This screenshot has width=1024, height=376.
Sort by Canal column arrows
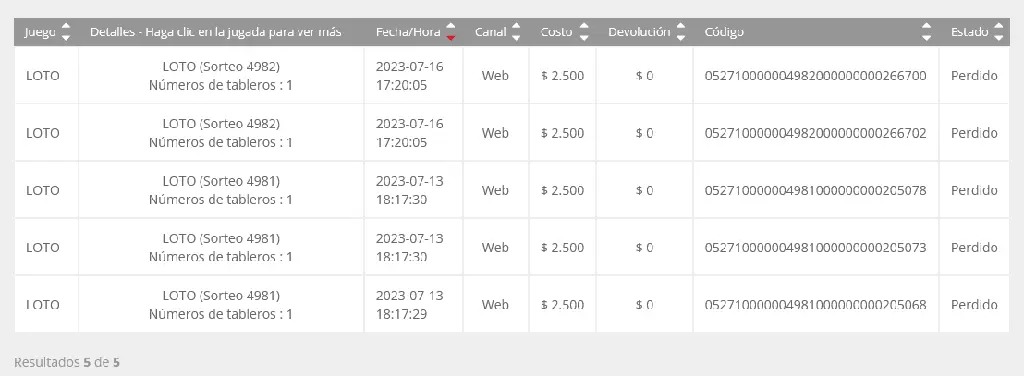[516, 32]
